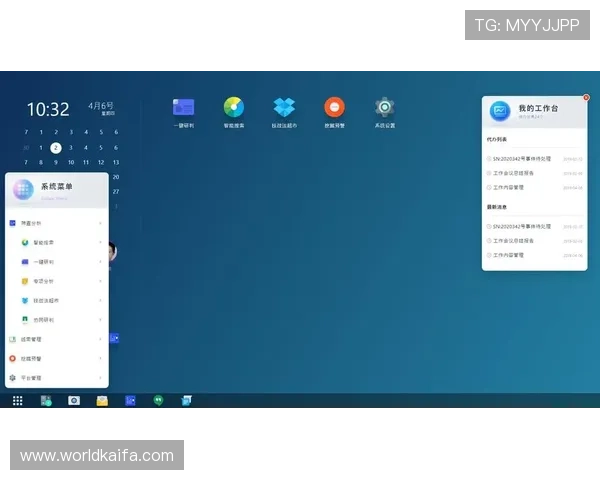Image resolution: width=600 pixels, height=480 pixels.
Task: Expand the 一键研判 menu entry arrow
Action: tap(101, 262)
